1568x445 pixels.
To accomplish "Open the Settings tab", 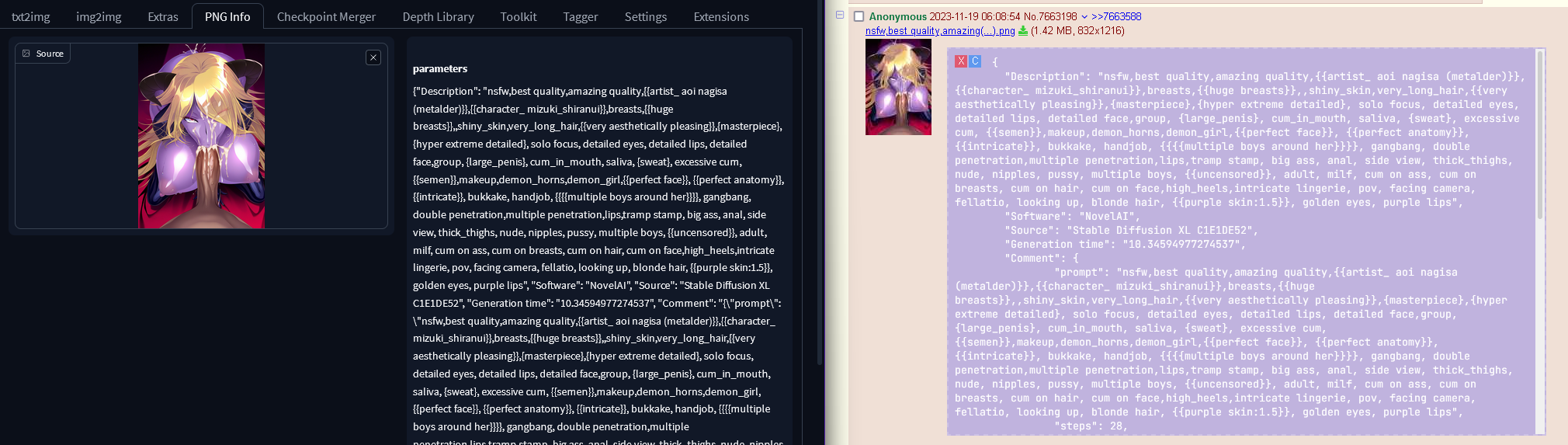I will coord(646,16).
